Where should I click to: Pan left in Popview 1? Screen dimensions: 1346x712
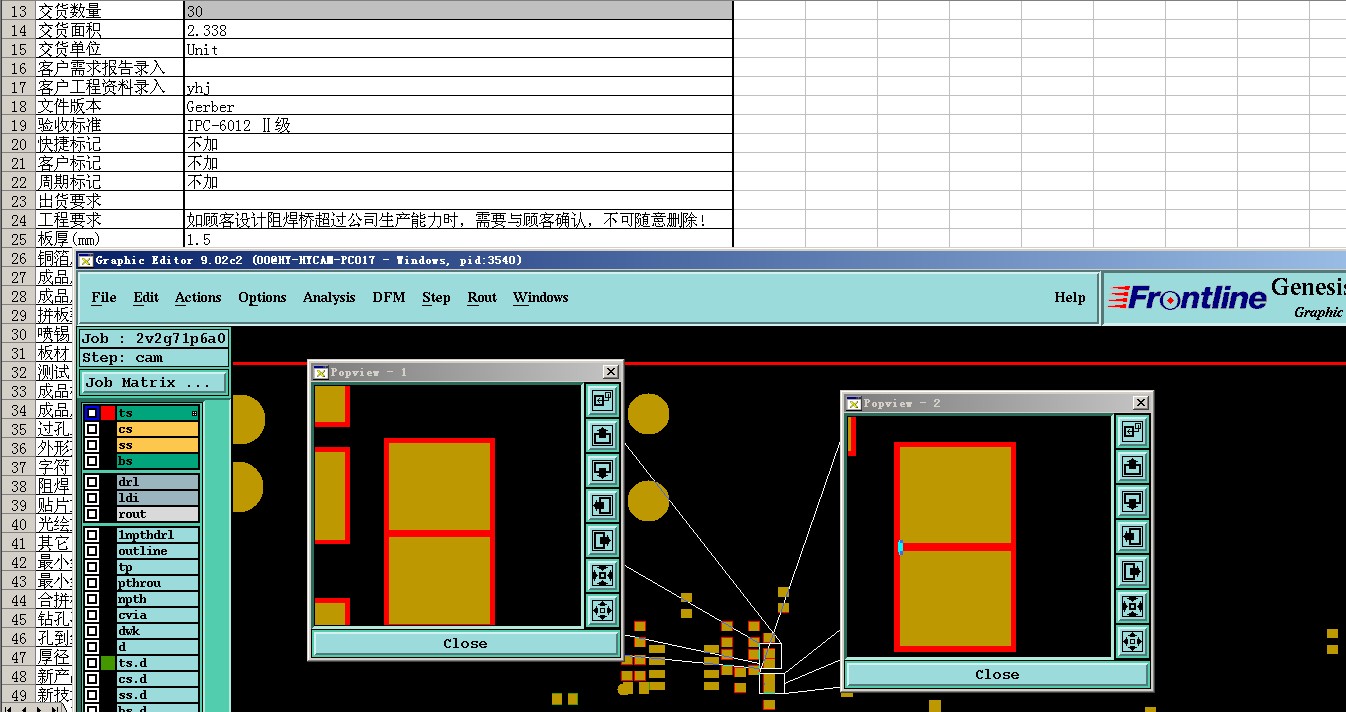[602, 506]
